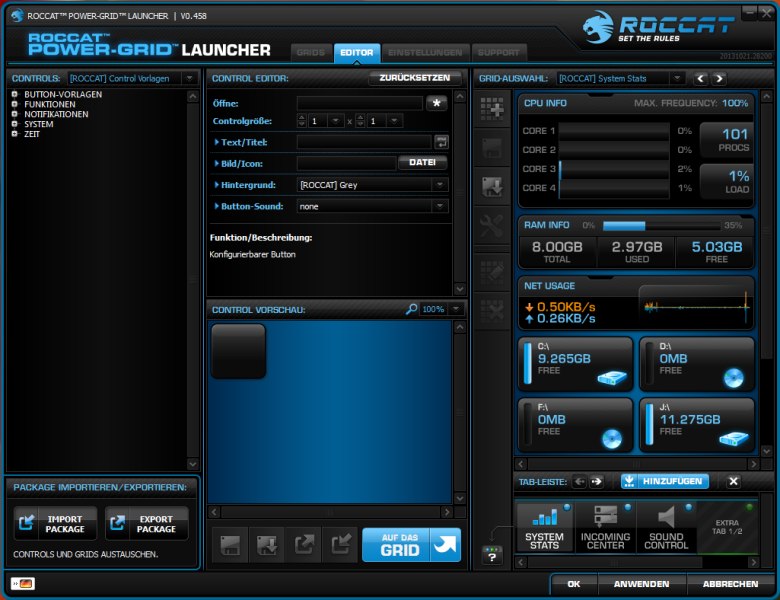Click the HINZUFÜGEN button
Image resolution: width=780 pixels, height=600 pixels.
coord(665,481)
